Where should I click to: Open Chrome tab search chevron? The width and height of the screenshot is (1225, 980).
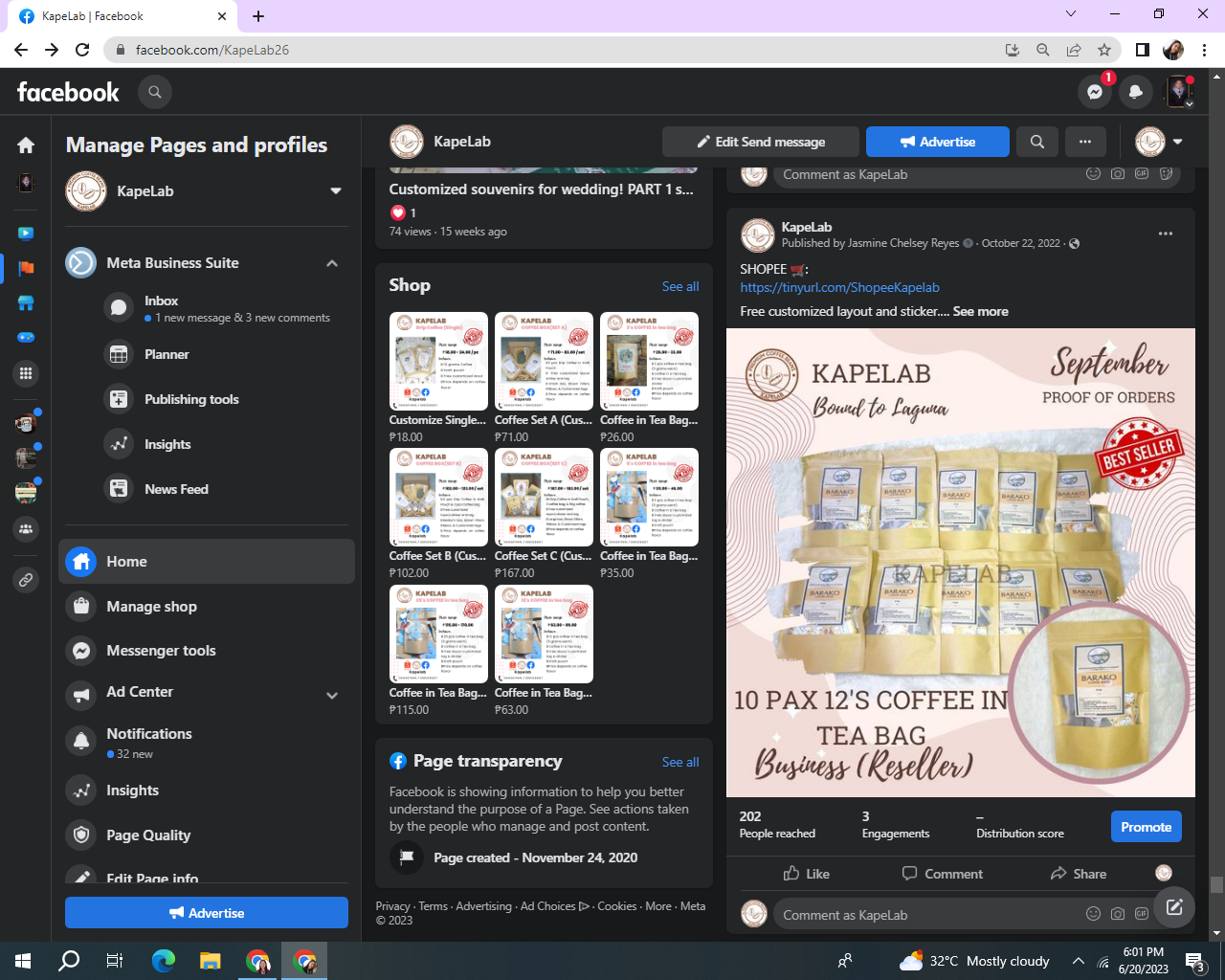tap(1071, 14)
